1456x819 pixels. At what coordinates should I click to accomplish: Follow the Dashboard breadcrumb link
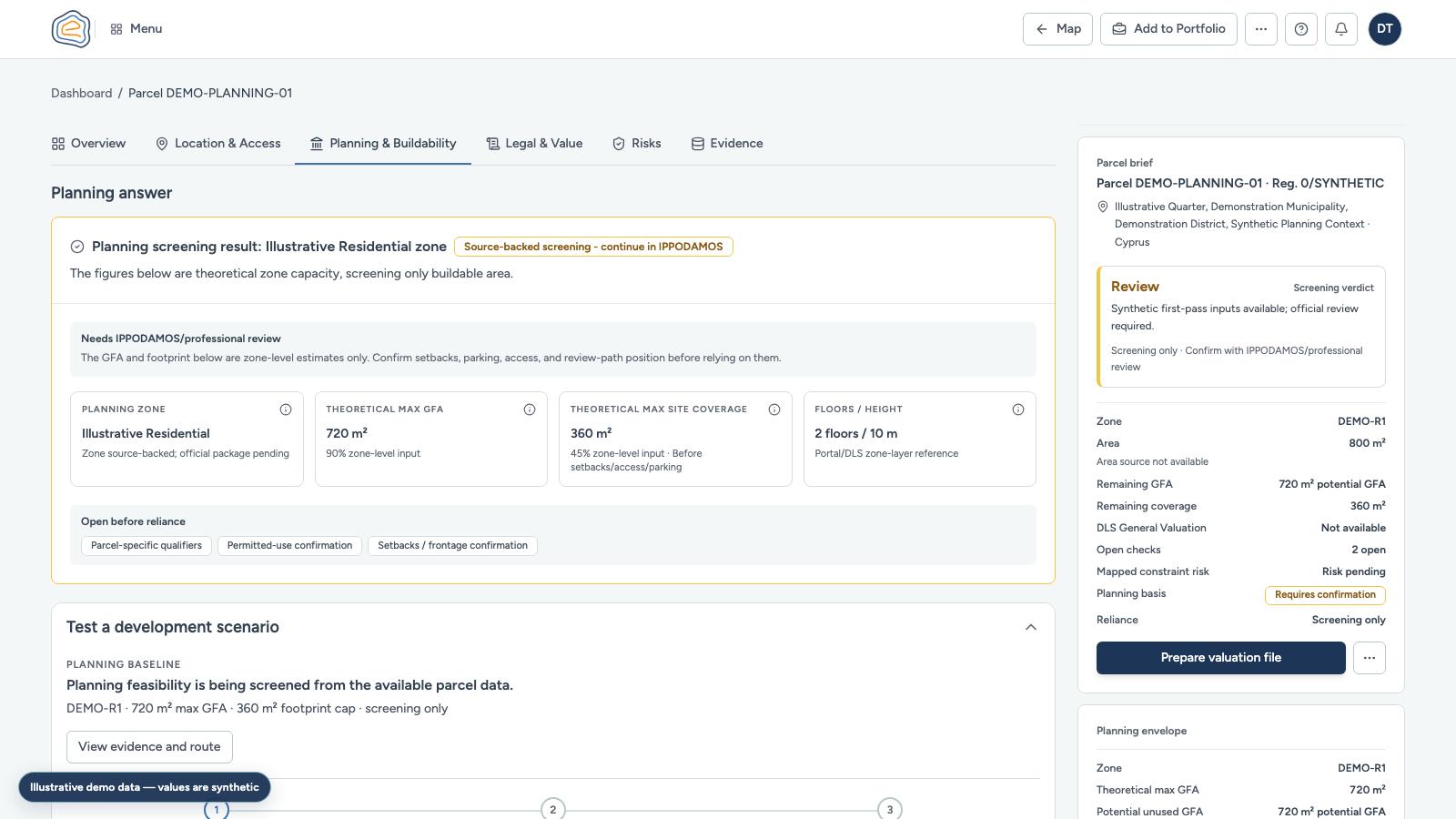pos(82,93)
